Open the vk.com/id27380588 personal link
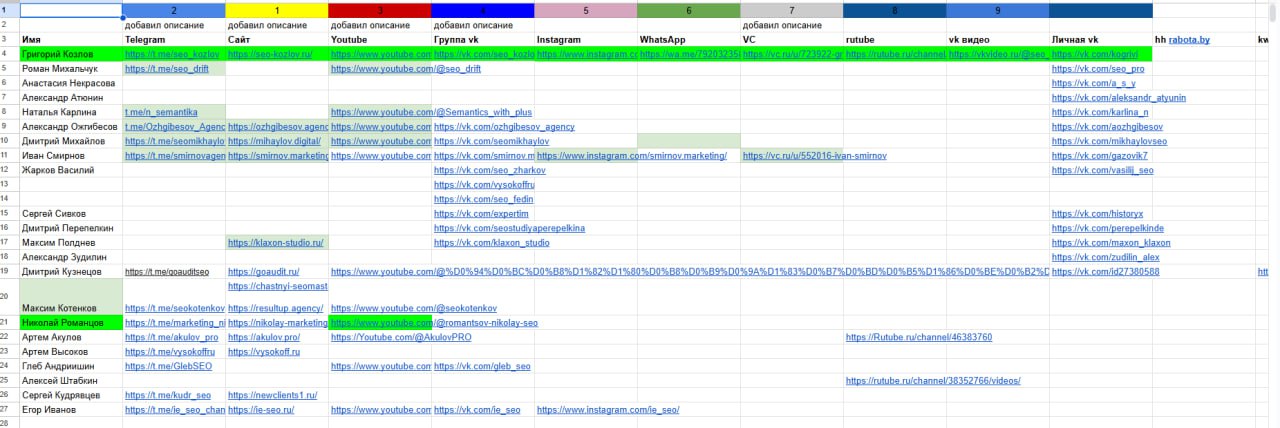Viewport: 1280px width, 428px height. [1105, 271]
